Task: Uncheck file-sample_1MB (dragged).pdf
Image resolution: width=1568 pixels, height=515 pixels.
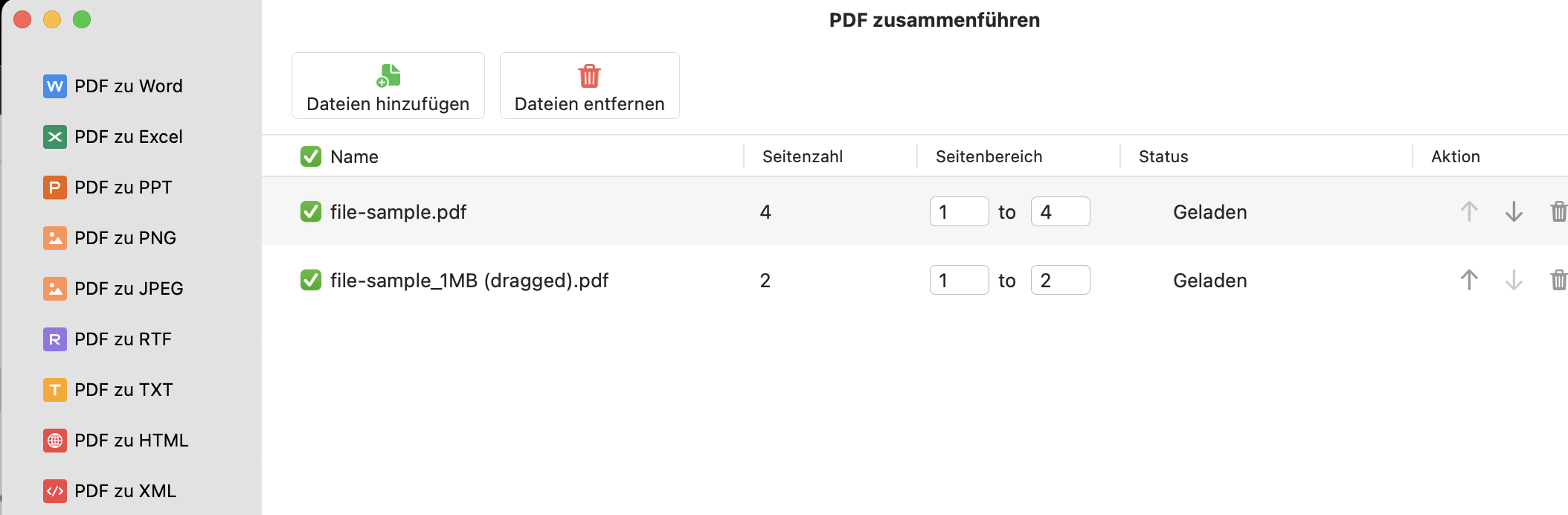Action: pos(310,281)
